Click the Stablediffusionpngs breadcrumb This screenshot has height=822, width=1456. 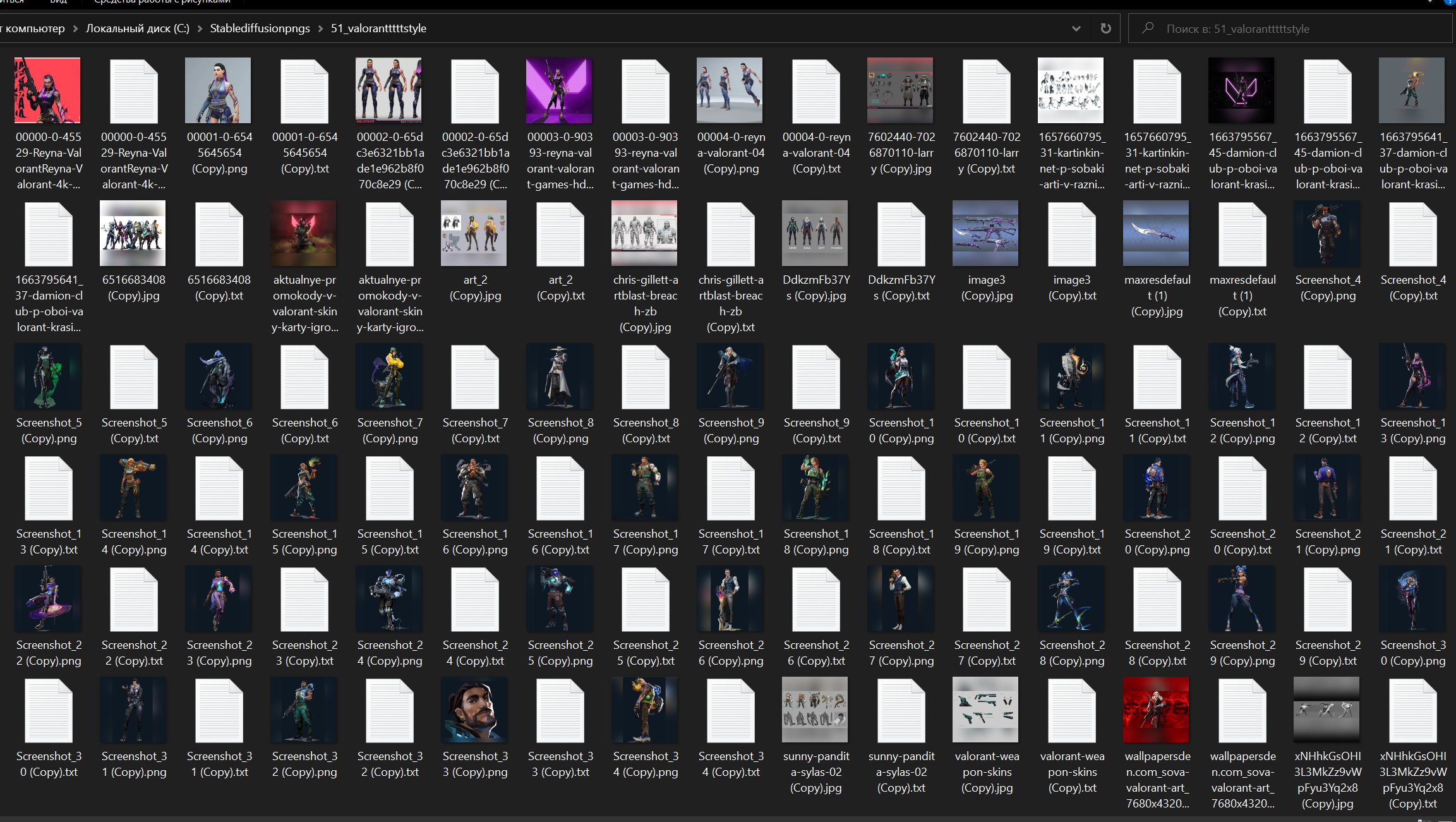click(x=260, y=28)
